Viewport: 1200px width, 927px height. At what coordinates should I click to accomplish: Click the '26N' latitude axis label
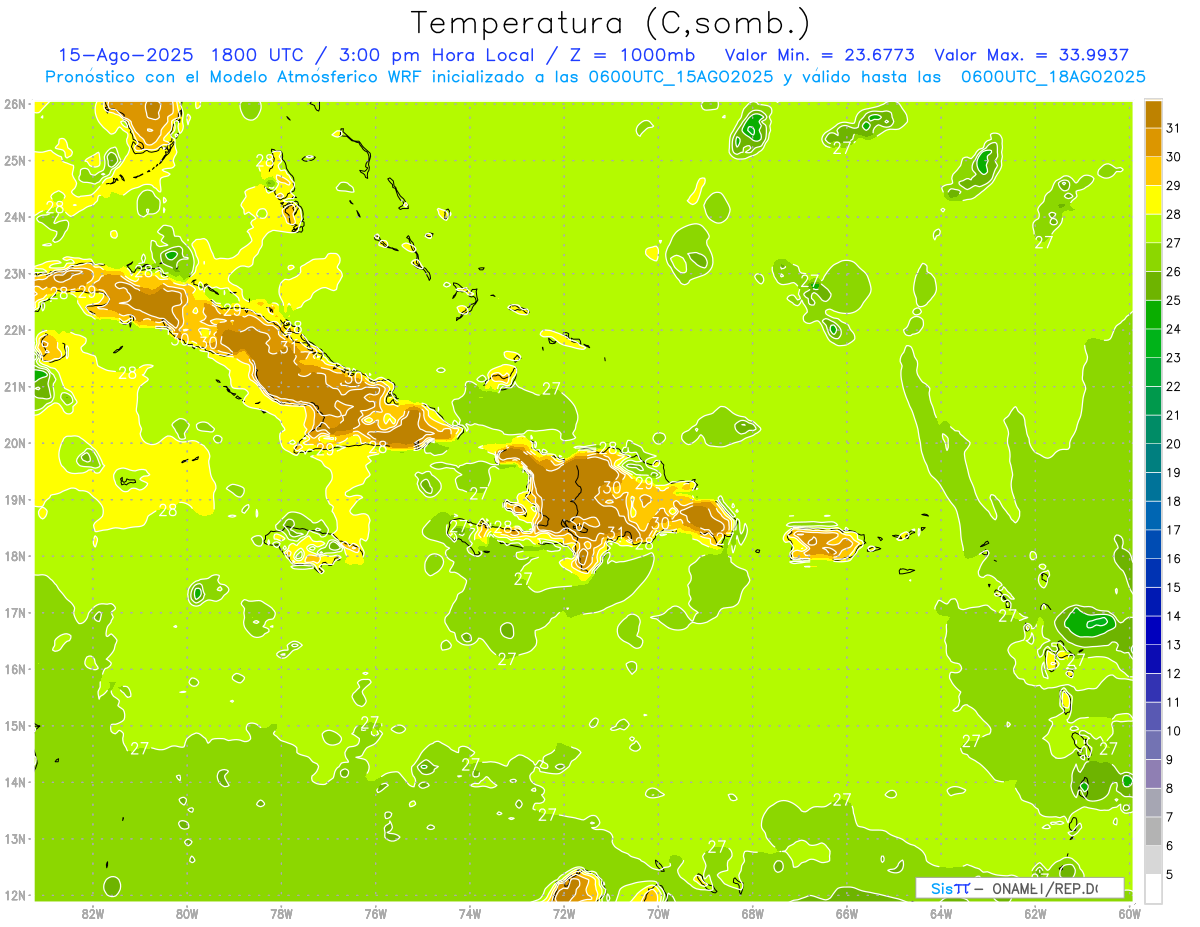point(15,104)
